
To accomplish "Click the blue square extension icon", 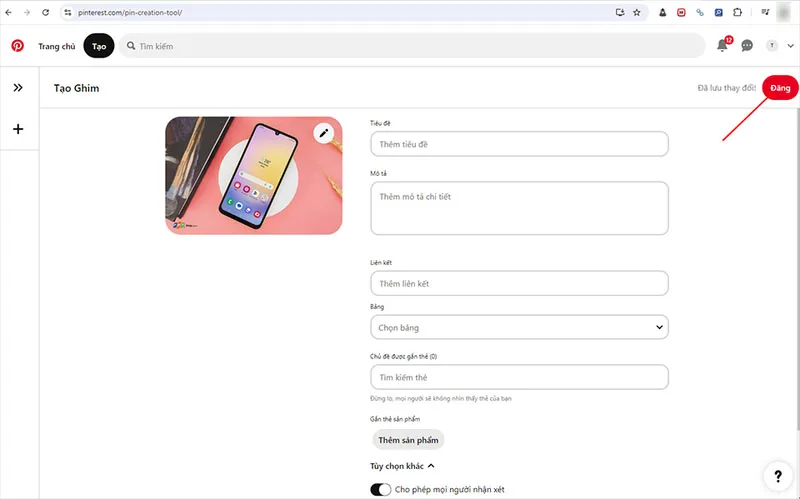I will click(718, 12).
